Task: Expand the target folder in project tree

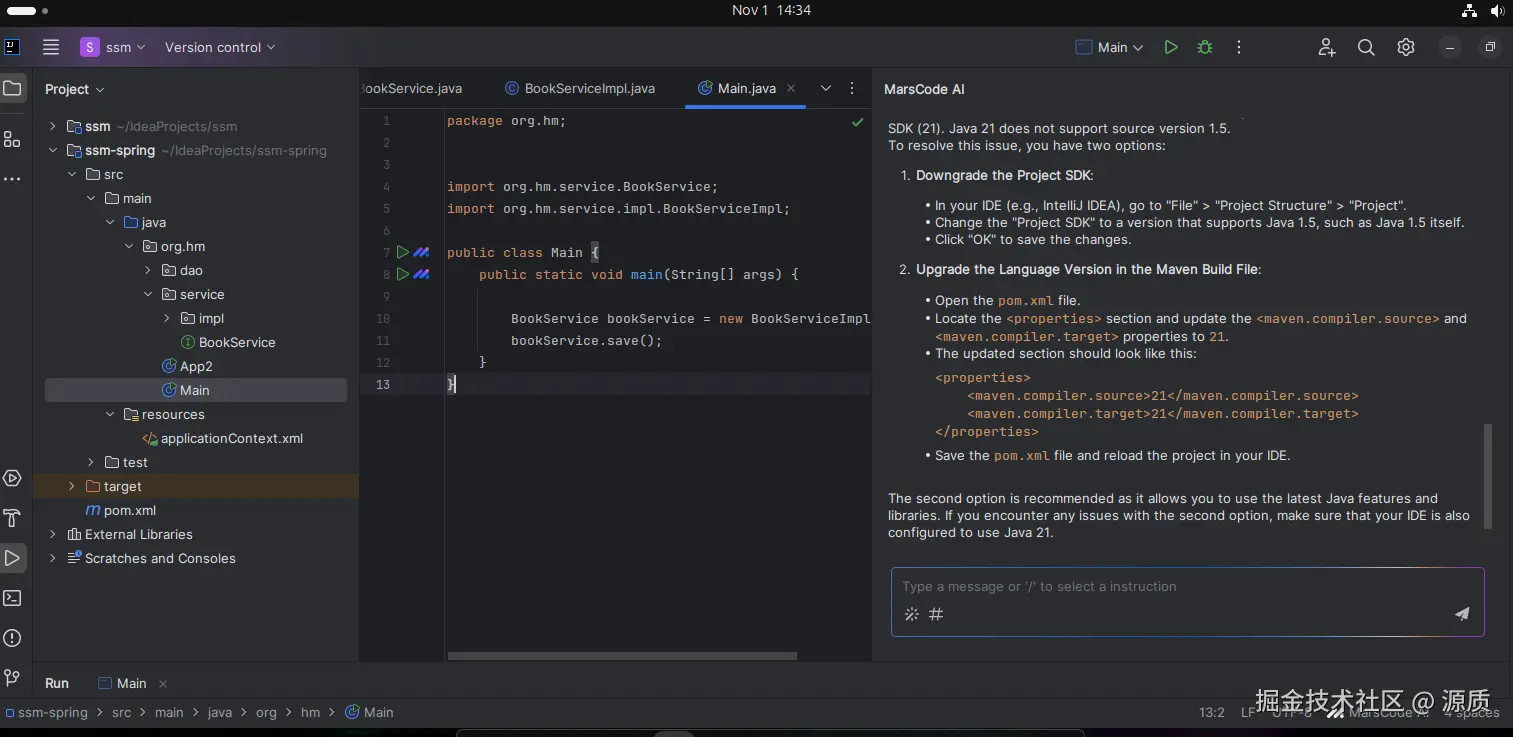Action: point(71,486)
